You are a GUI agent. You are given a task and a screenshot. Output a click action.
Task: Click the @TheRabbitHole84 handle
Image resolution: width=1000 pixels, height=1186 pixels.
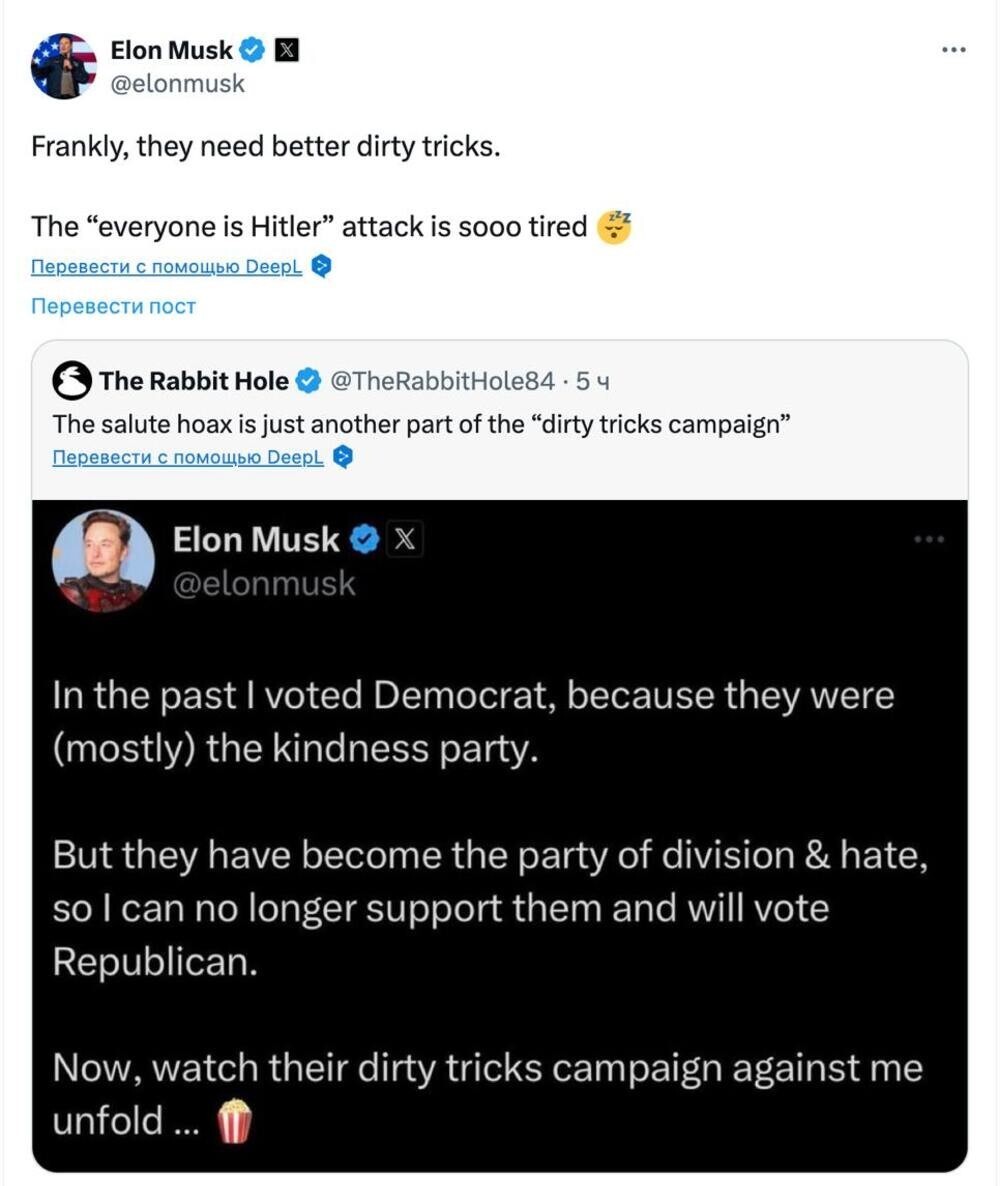[443, 380]
